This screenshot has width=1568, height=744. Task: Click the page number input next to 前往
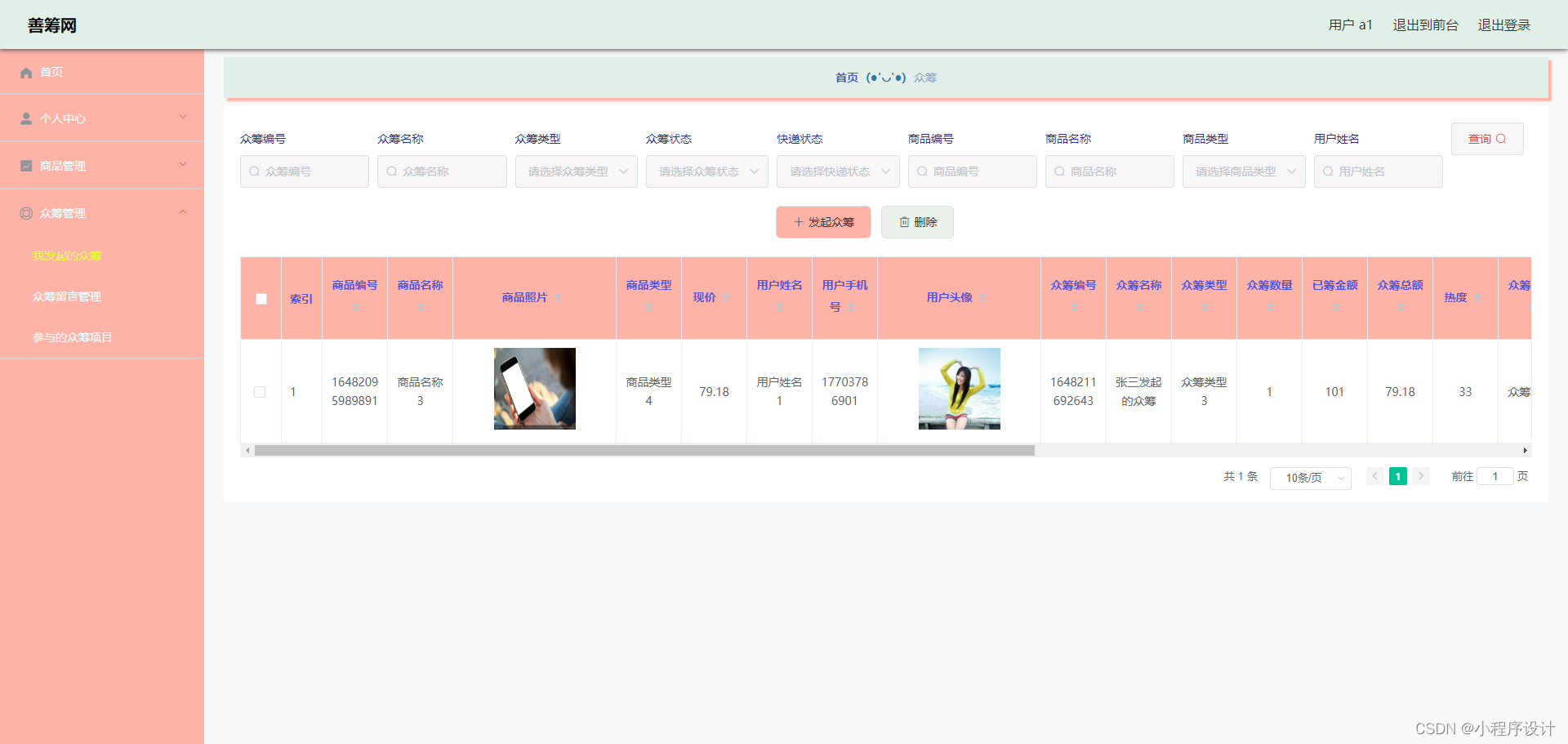point(1495,476)
